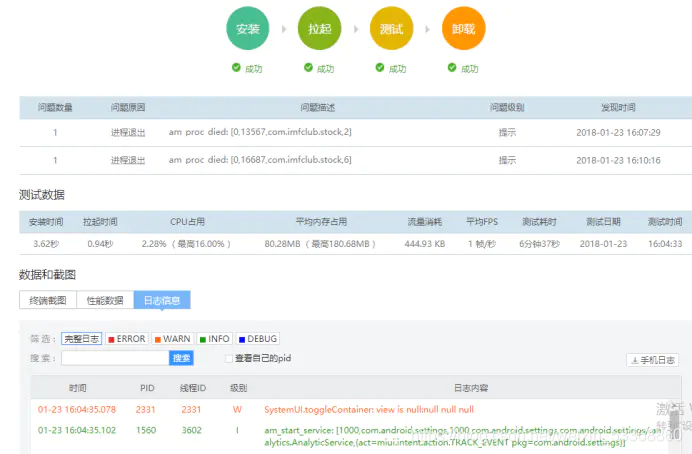Click success checkmark under 安装

236,67
